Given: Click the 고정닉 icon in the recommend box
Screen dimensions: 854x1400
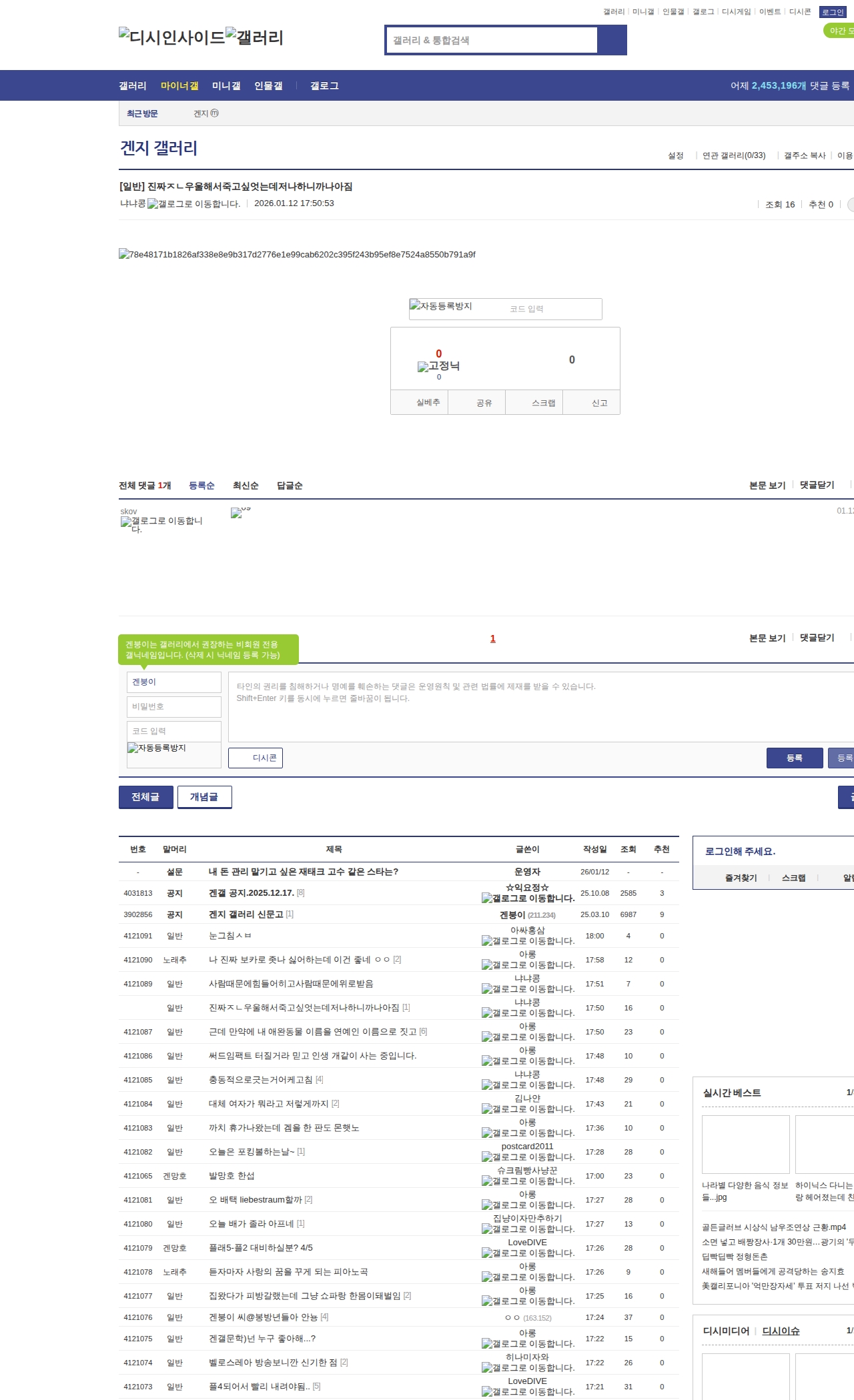Looking at the screenshot, I should click(x=438, y=366).
